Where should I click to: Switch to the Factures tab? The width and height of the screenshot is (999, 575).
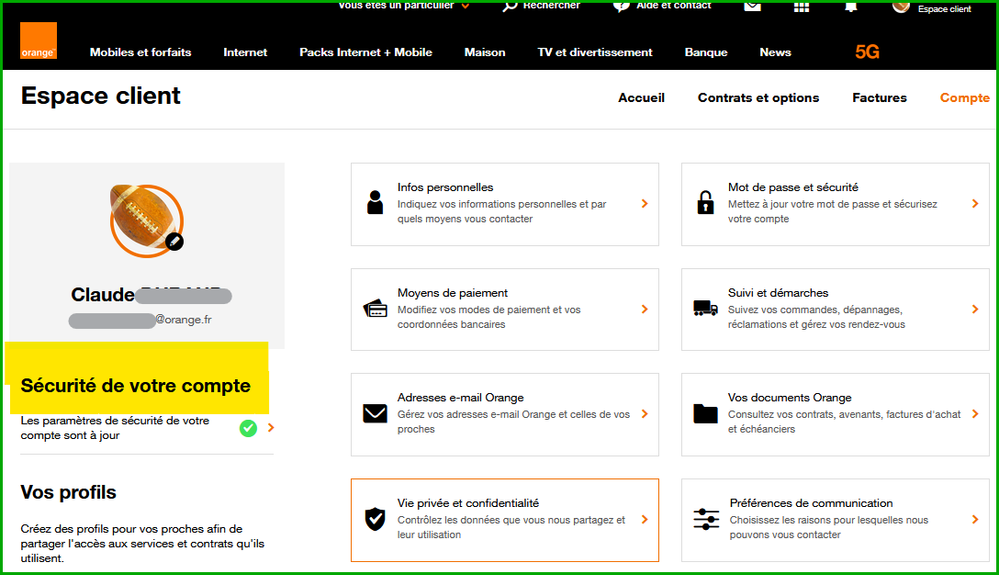(x=879, y=98)
